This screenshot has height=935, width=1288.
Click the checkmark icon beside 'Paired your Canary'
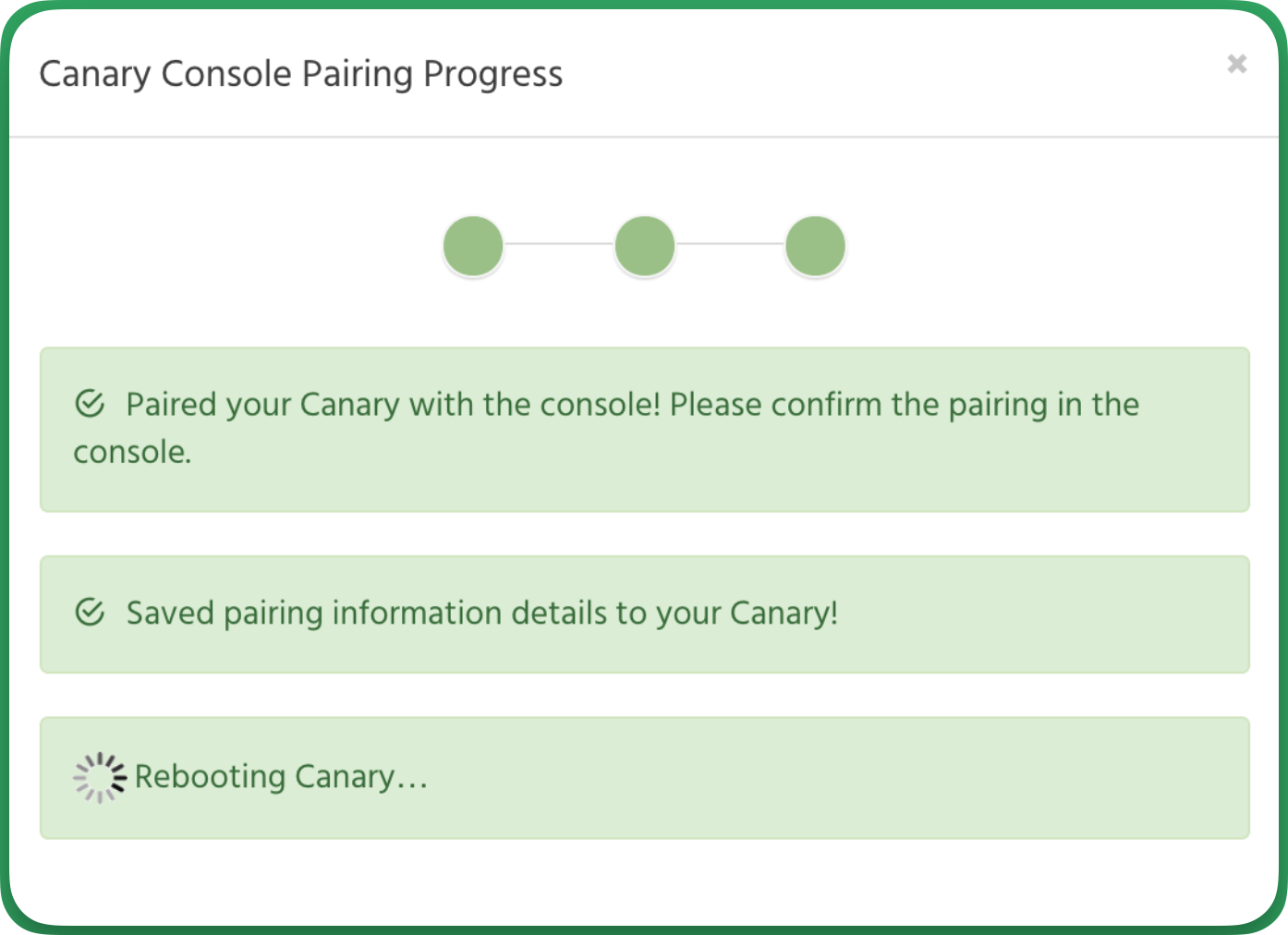tap(90, 404)
